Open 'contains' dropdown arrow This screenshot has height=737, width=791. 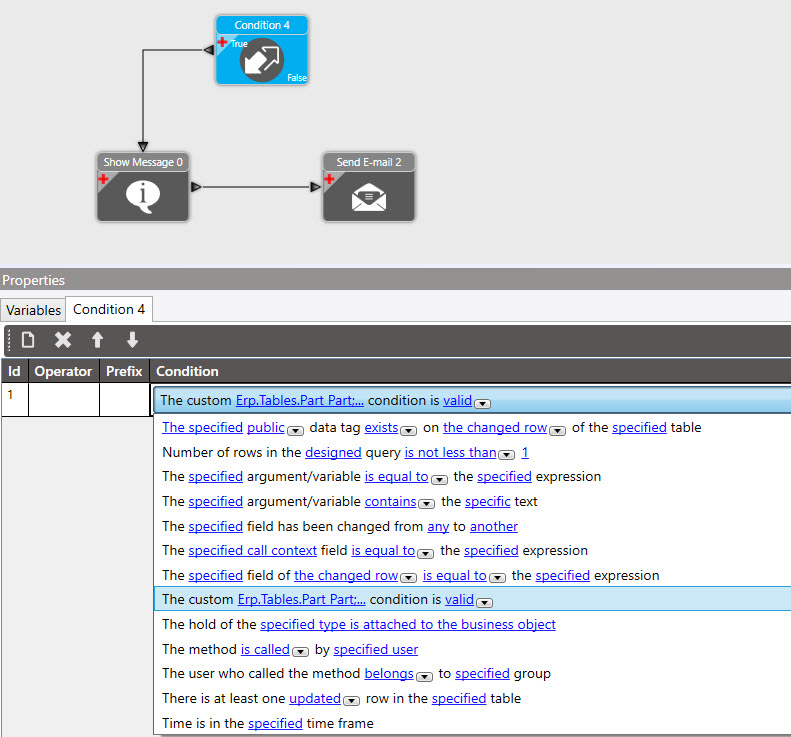point(426,504)
